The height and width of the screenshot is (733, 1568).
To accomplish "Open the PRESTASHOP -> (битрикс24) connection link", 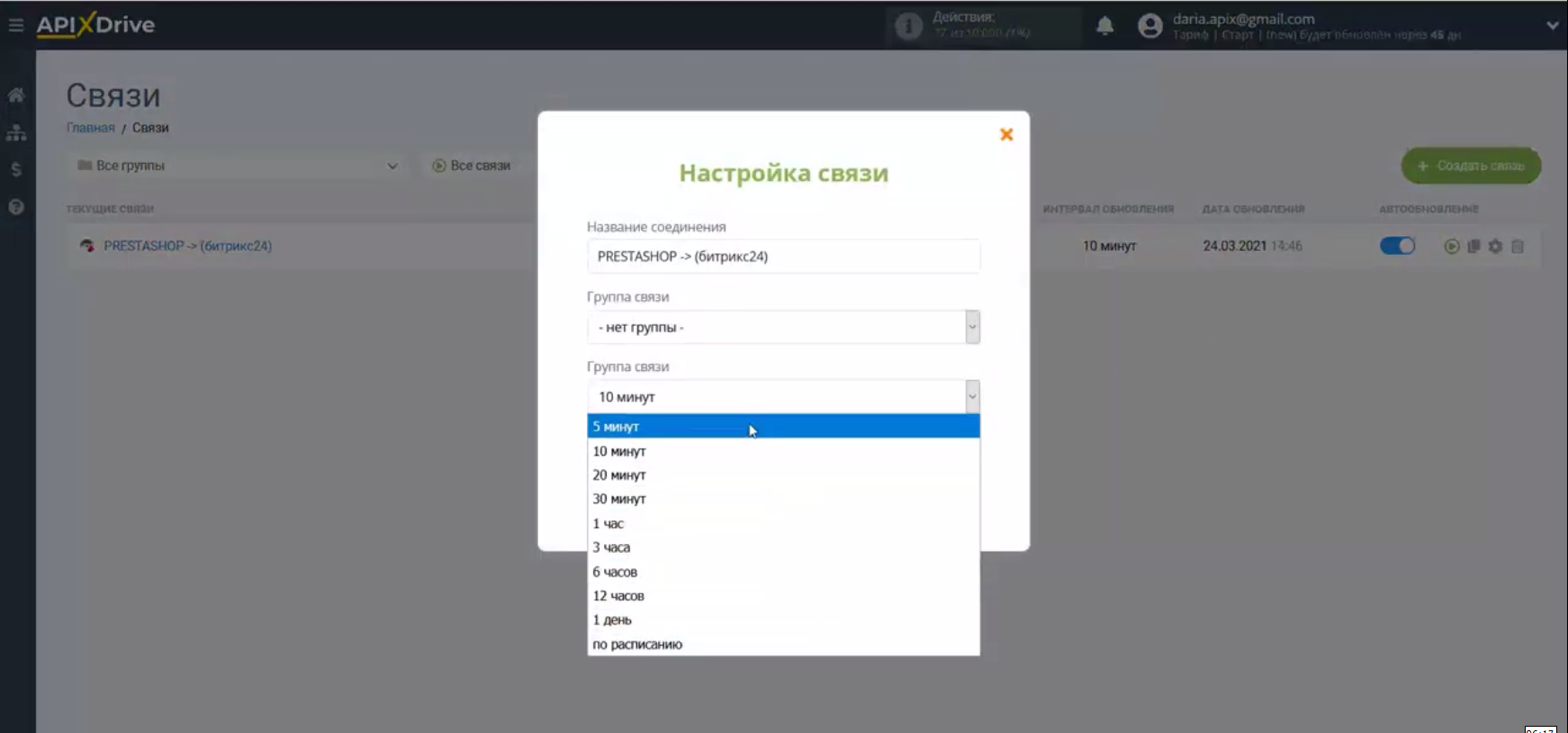I will (187, 246).
